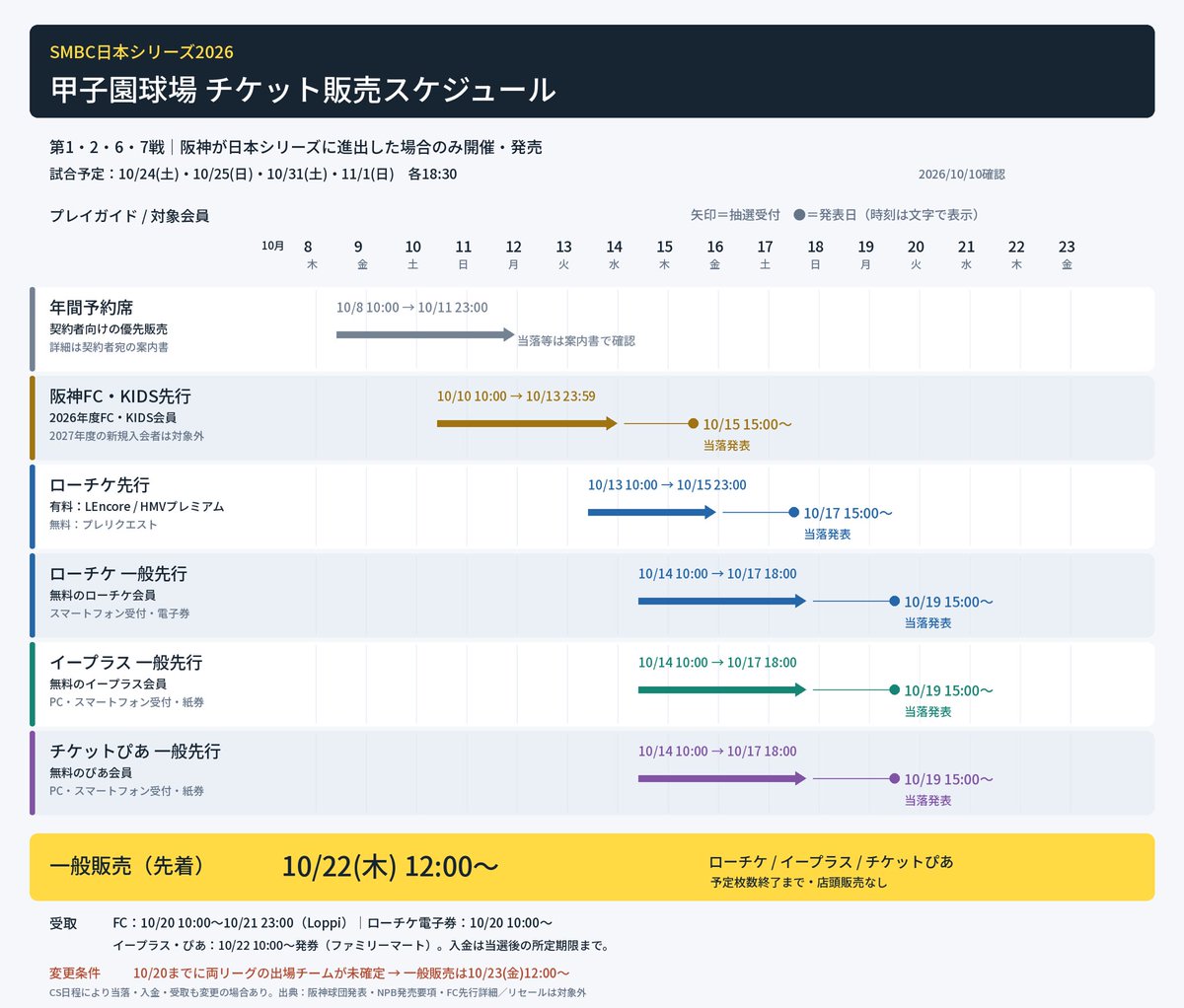Click the スマートフォン受付・電子券 note
Image resolution: width=1184 pixels, height=1008 pixels.
[x=119, y=612]
